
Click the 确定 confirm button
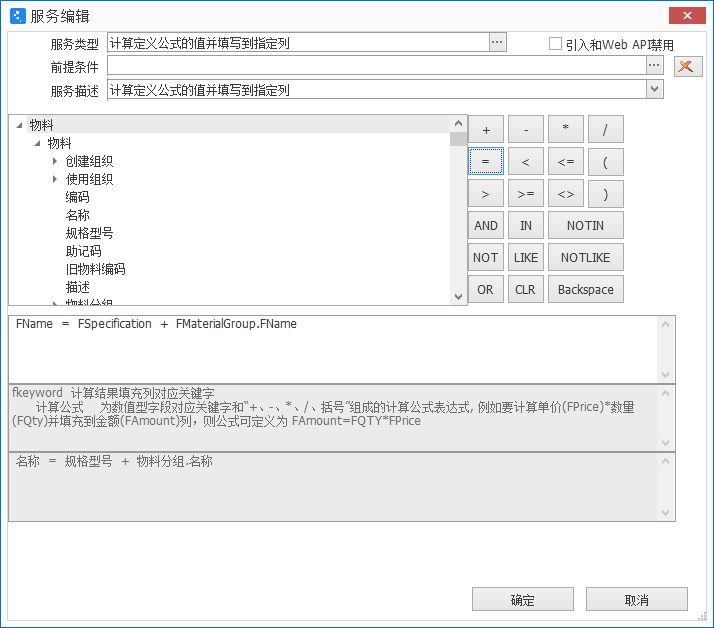point(523,599)
